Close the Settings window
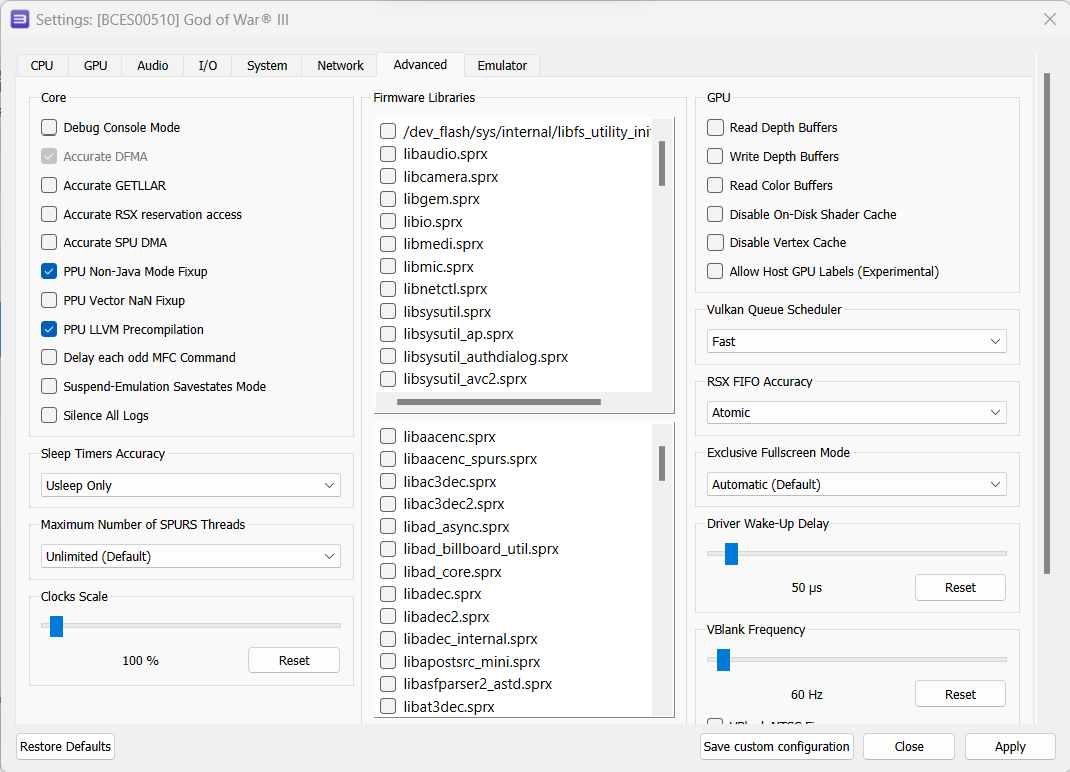 click(1050, 19)
